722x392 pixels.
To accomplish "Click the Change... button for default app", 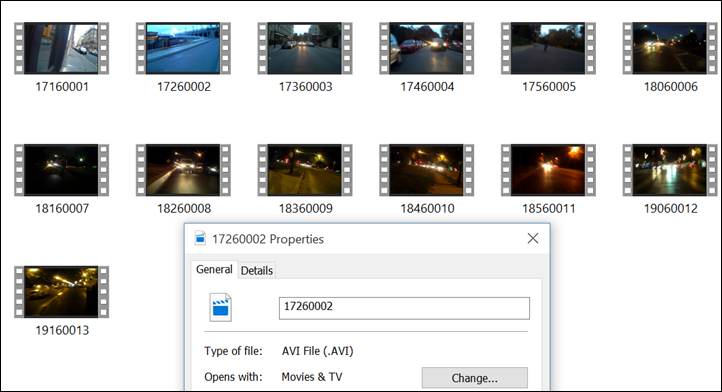I will point(474,378).
